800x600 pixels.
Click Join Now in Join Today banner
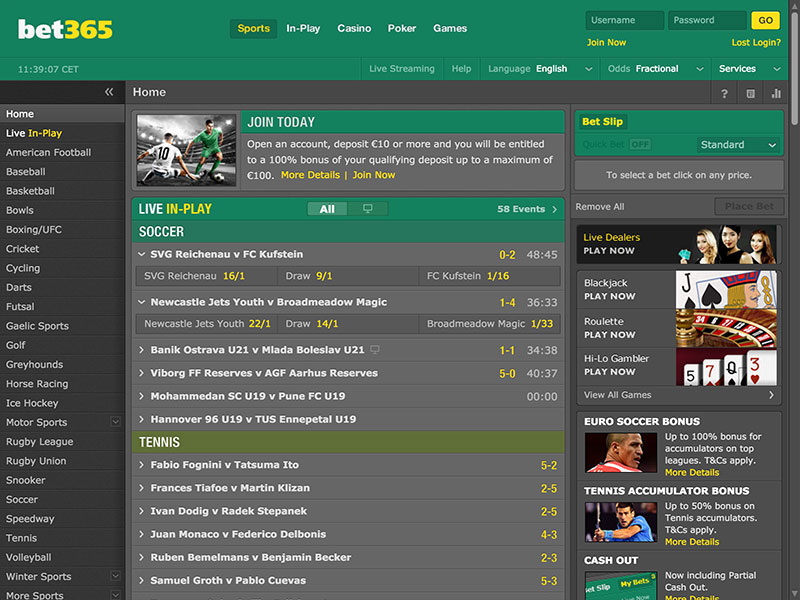click(x=374, y=175)
